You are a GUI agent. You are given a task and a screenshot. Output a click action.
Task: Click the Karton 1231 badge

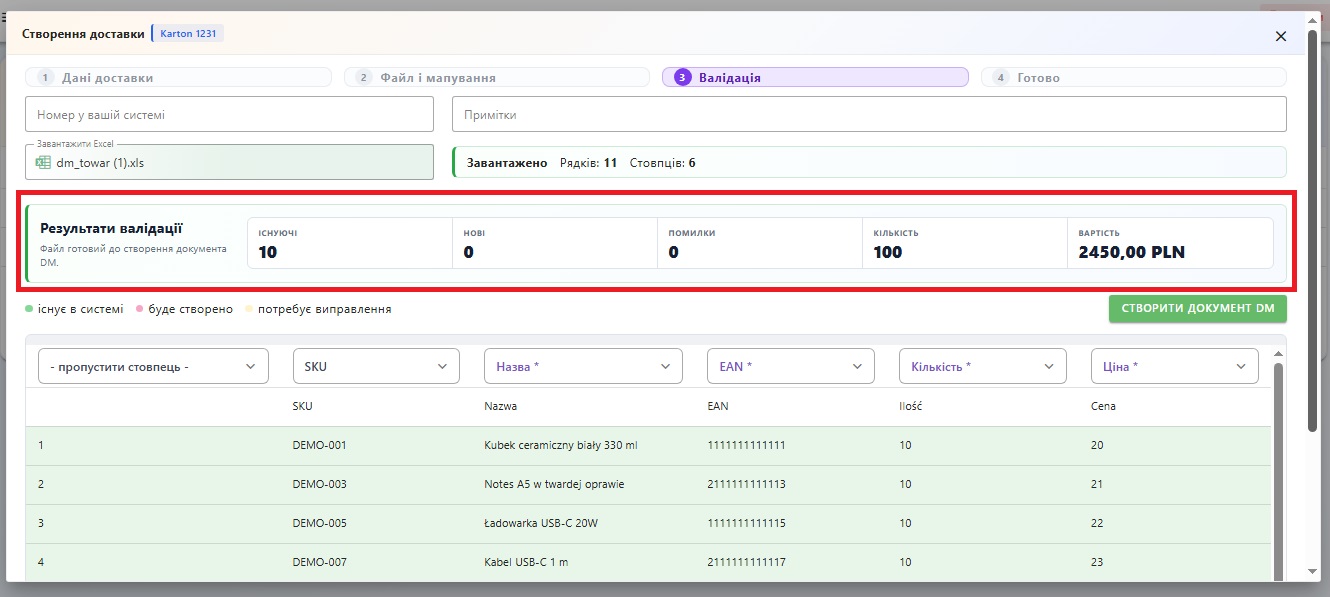(188, 34)
